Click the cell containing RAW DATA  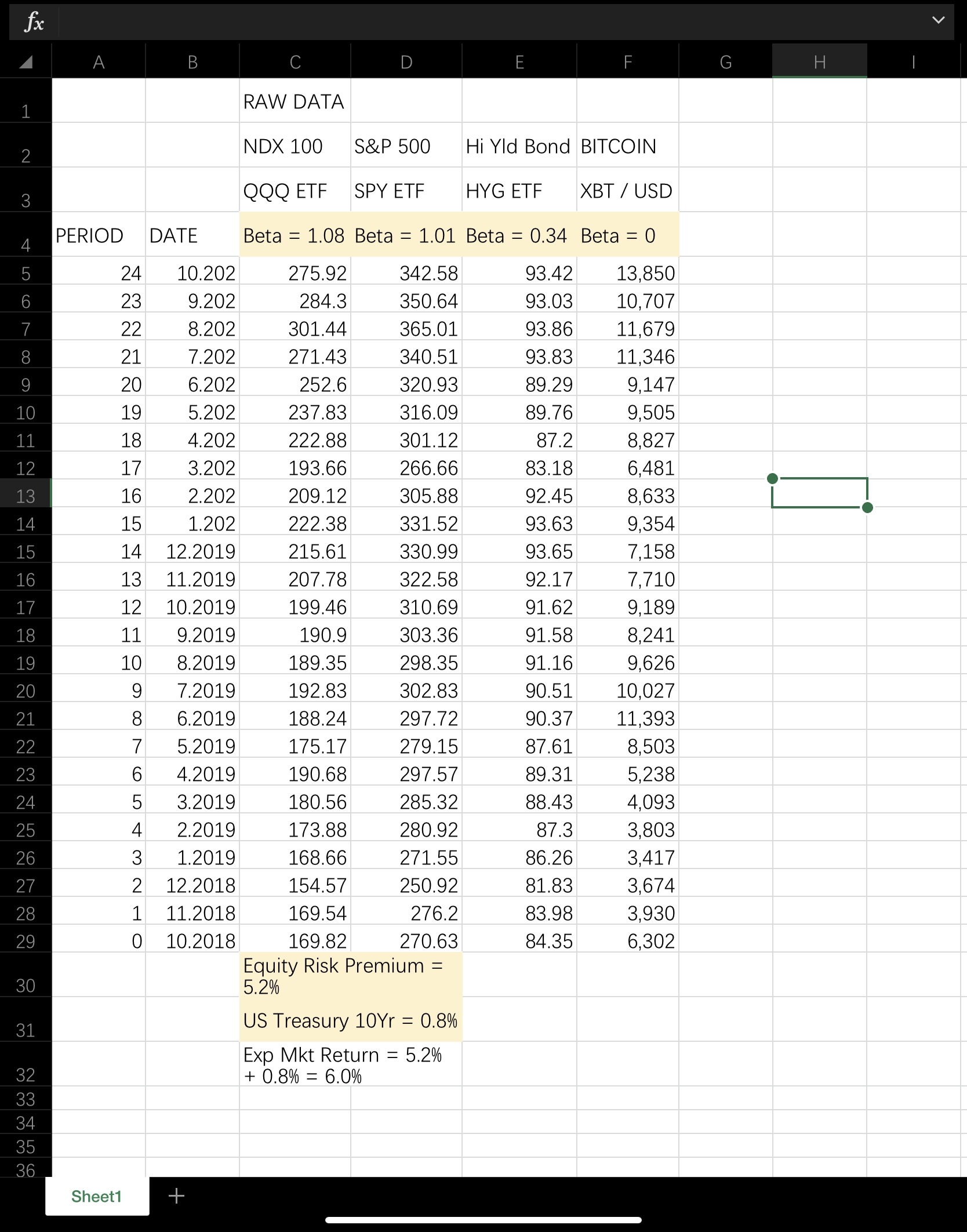pyautogui.click(x=295, y=101)
